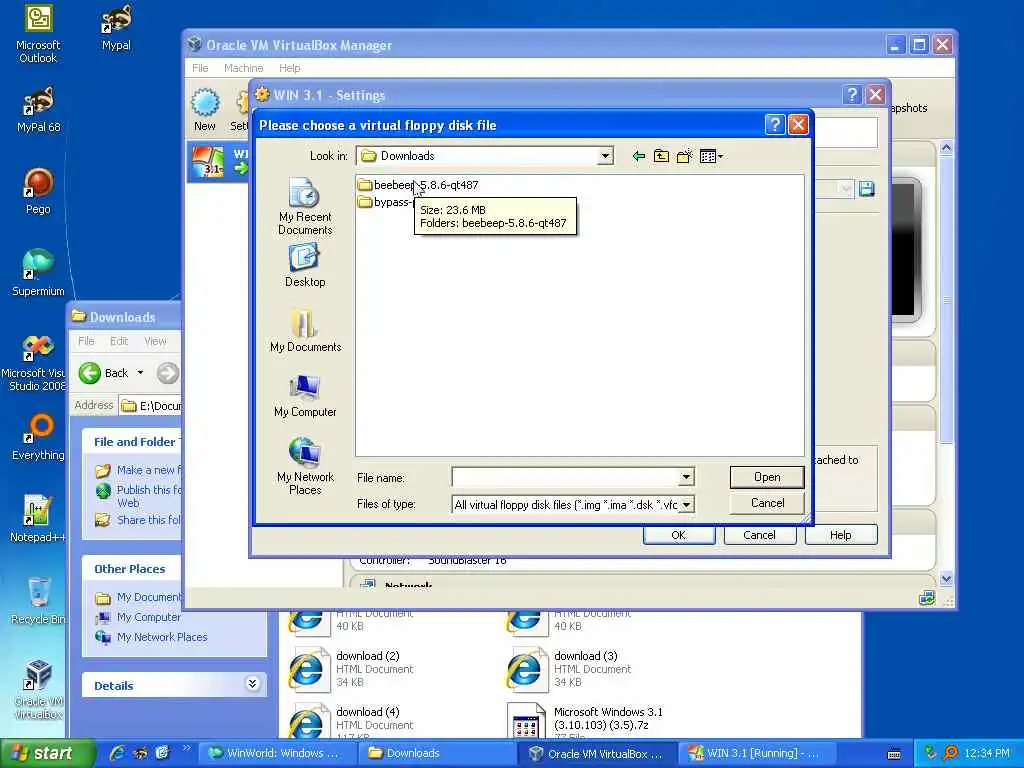Expand the Look in Downloads dropdown
This screenshot has height=768, width=1024.
click(x=605, y=156)
